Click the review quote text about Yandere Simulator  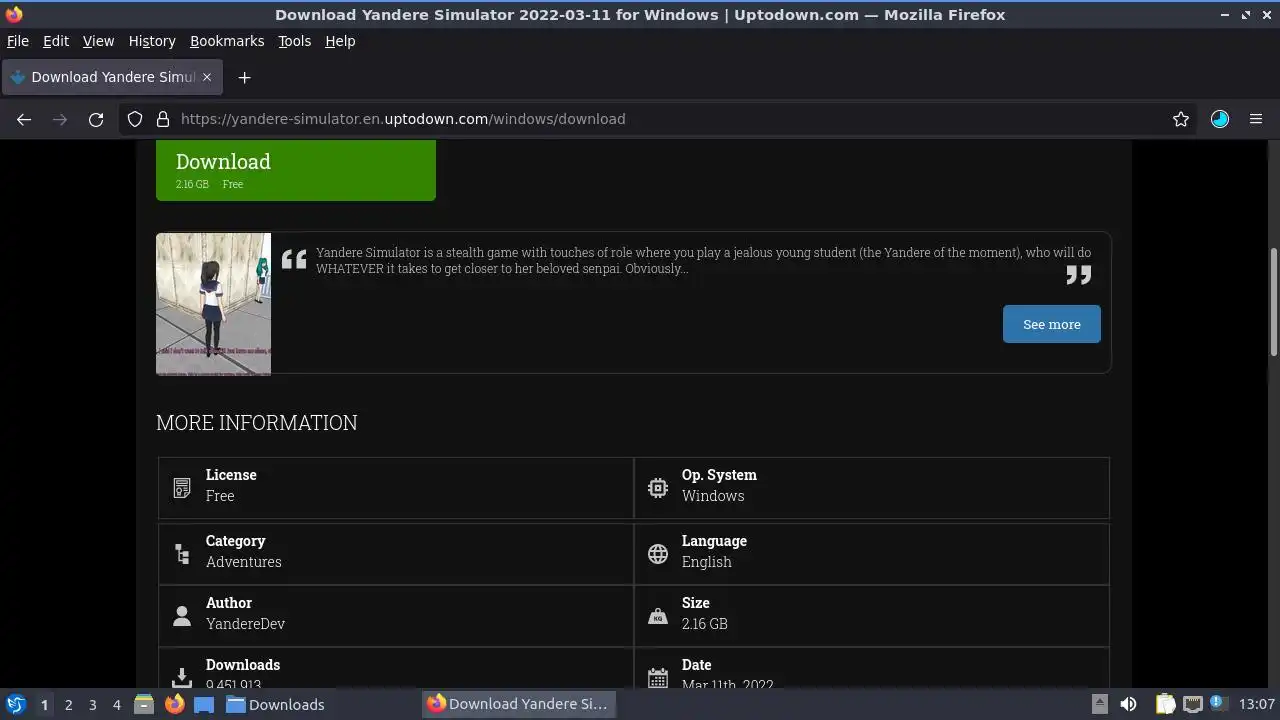703,260
